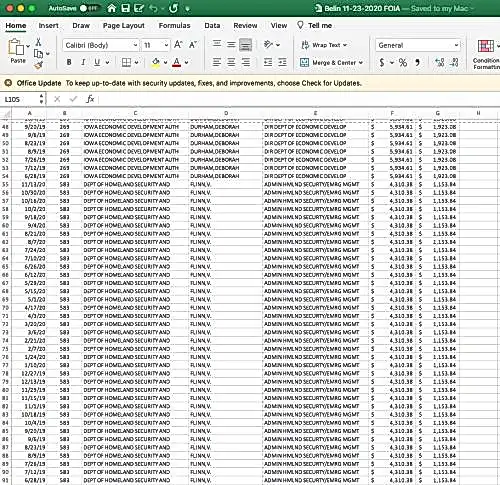Screen dimensions: 500x485
Task: Click the Merge & Center button
Action: coord(328,62)
